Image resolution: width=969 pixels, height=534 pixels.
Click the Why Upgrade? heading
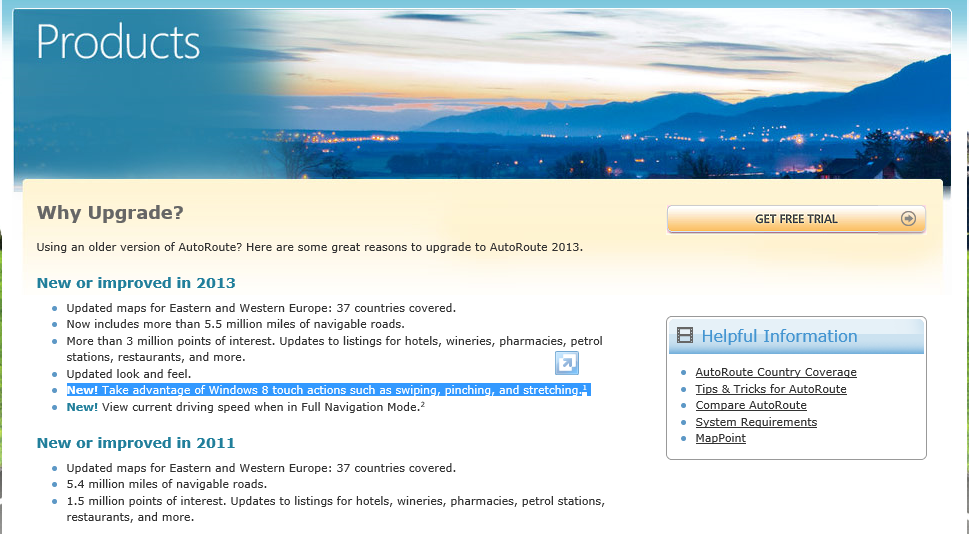110,213
